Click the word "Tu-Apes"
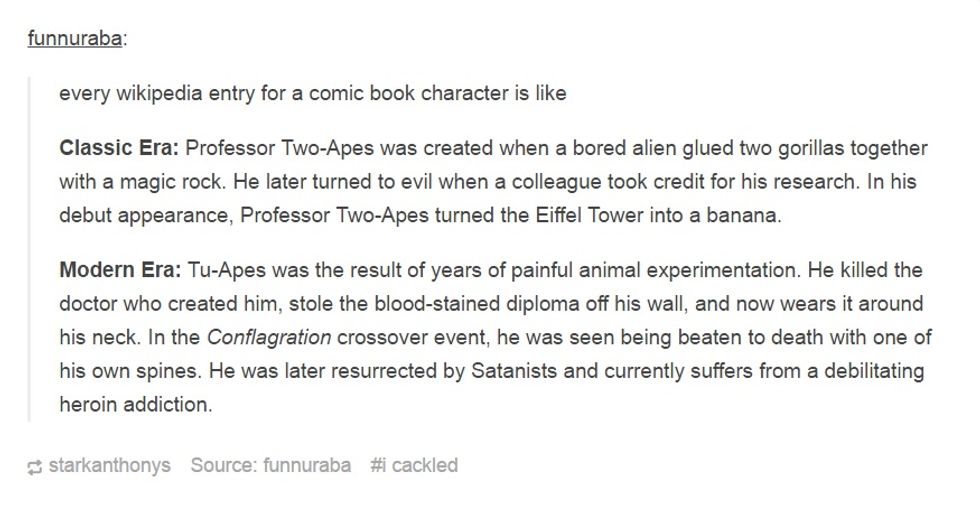The image size is (980, 513). [x=221, y=270]
